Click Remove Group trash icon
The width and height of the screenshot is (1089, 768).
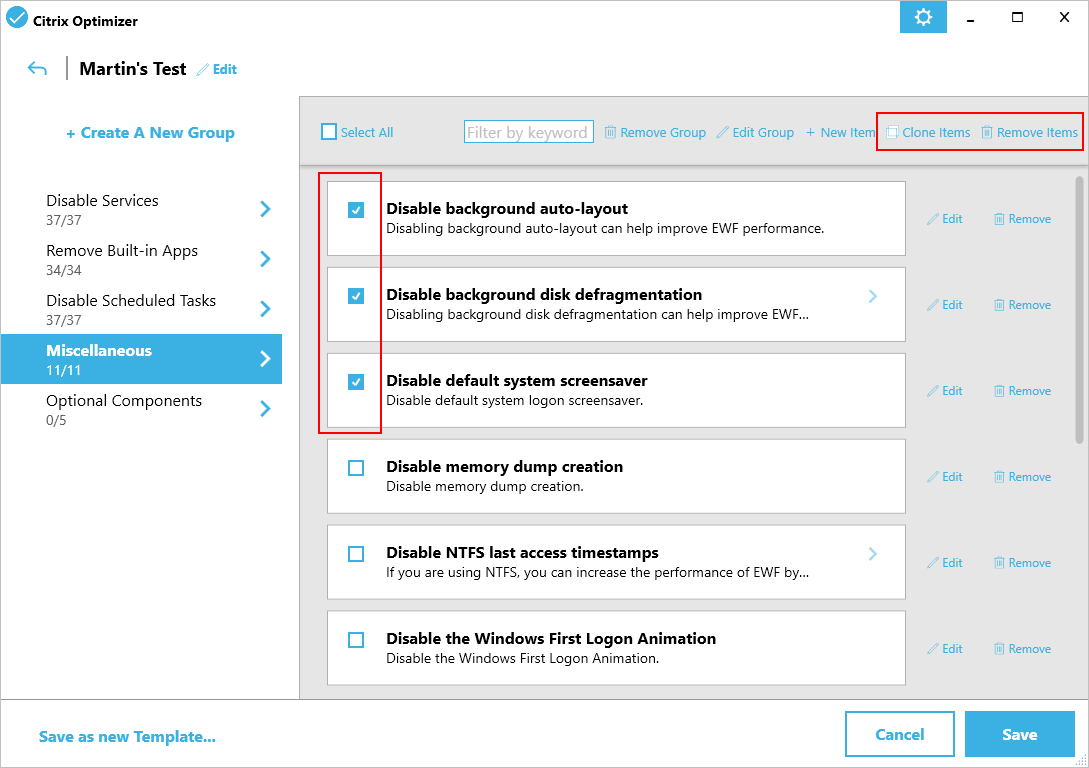[x=610, y=133]
